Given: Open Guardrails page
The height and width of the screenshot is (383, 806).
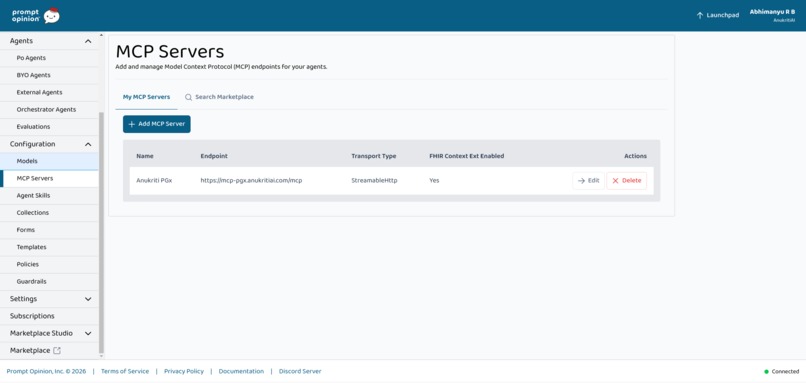Looking at the screenshot, I should [x=49, y=282].
